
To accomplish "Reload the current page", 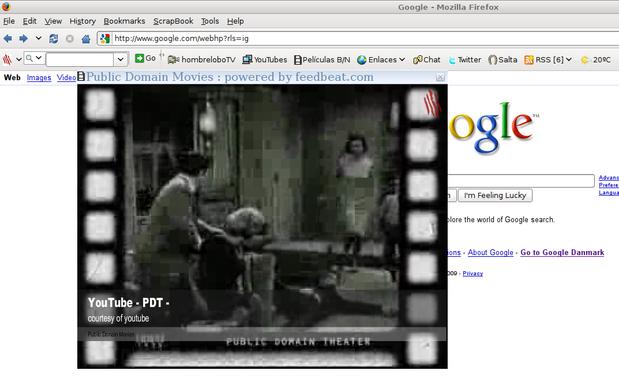I will pos(54,38).
